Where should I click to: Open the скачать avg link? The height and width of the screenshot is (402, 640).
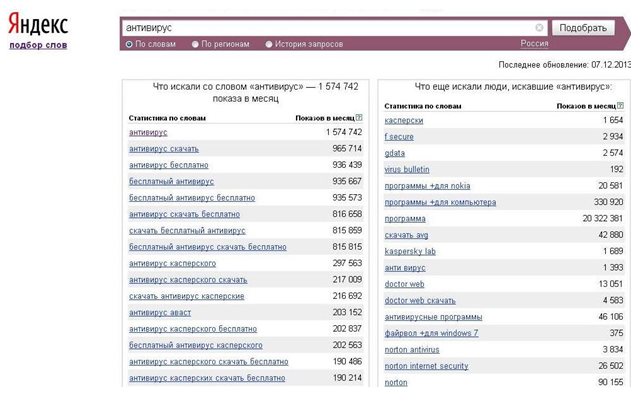pyautogui.click(x=407, y=235)
